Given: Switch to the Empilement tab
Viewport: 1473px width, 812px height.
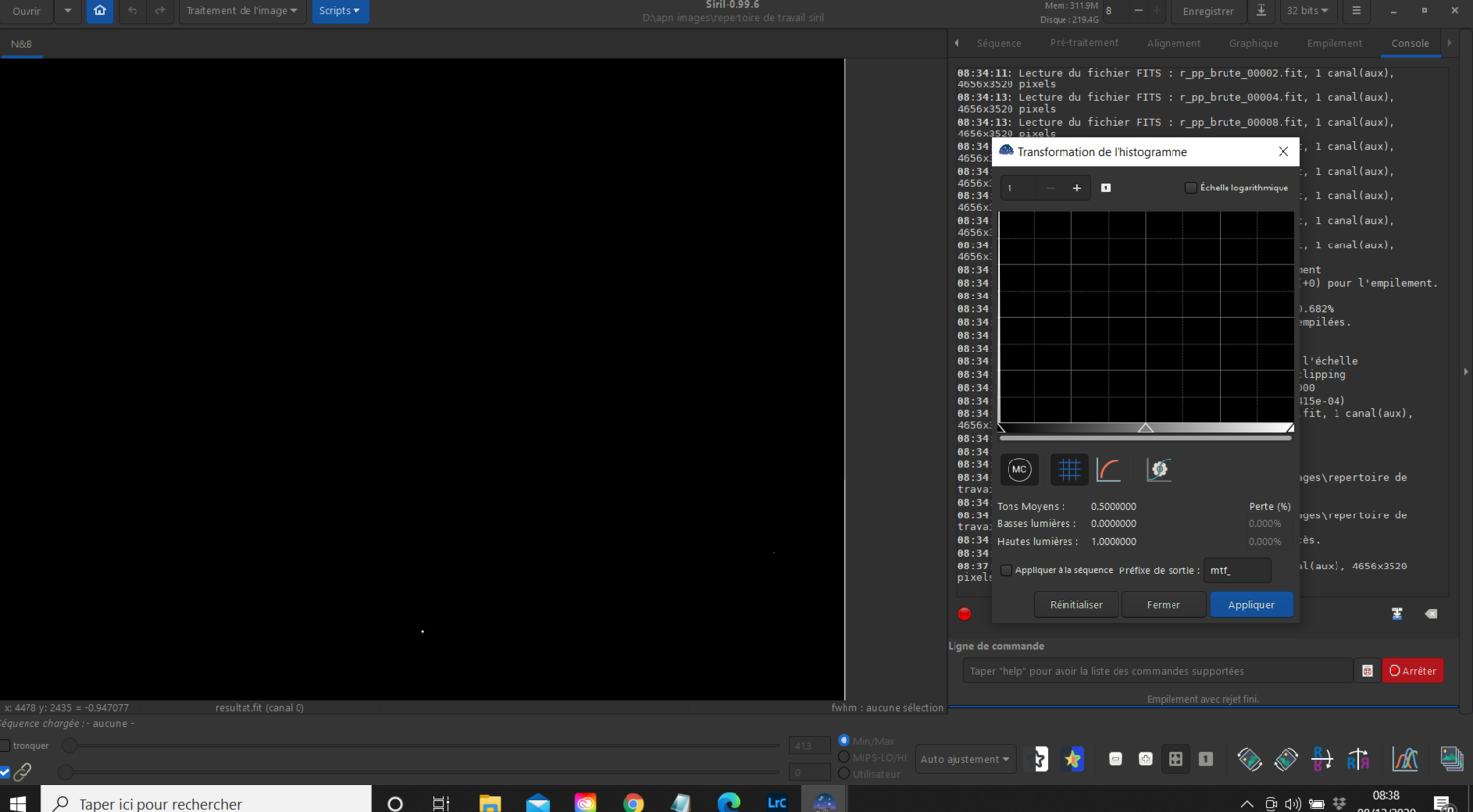Looking at the screenshot, I should (x=1334, y=43).
